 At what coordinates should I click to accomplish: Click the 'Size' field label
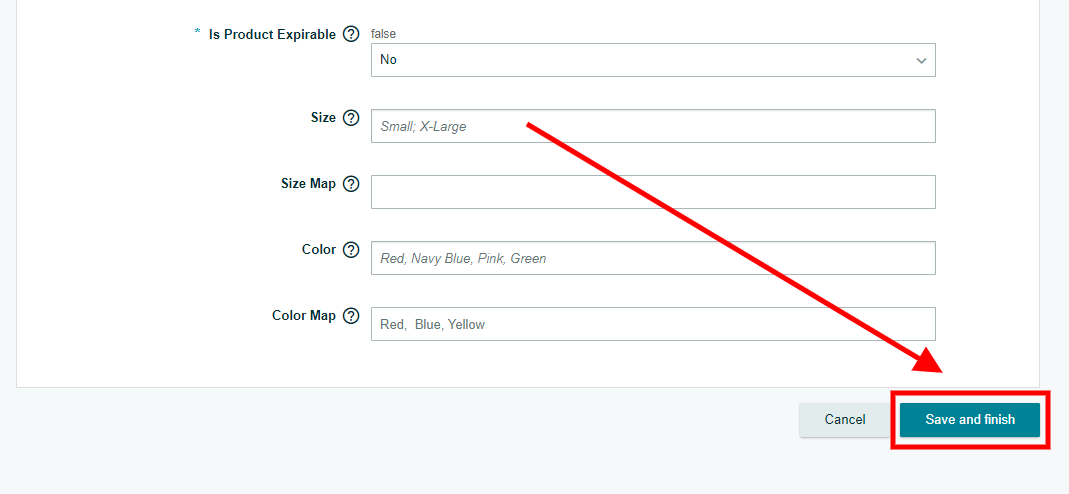[323, 117]
